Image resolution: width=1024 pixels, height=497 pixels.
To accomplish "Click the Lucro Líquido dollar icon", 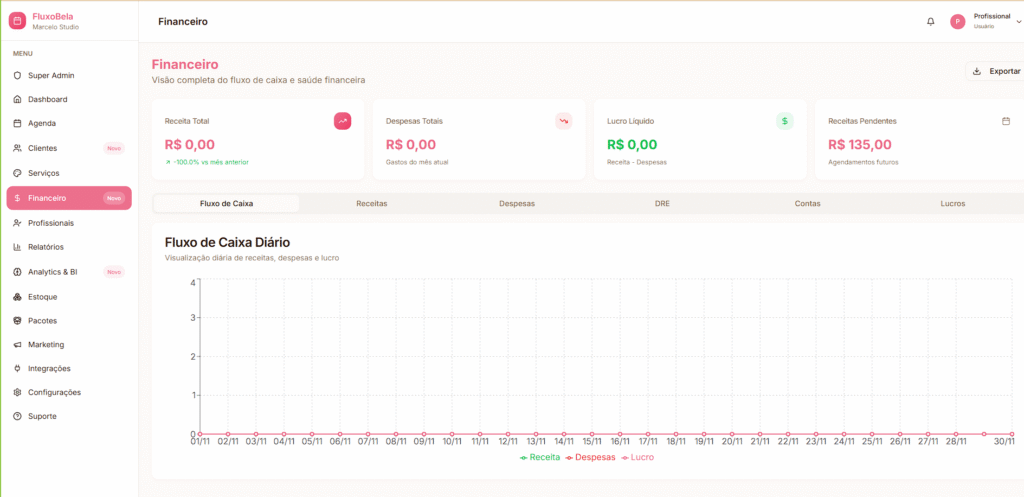I will [785, 121].
